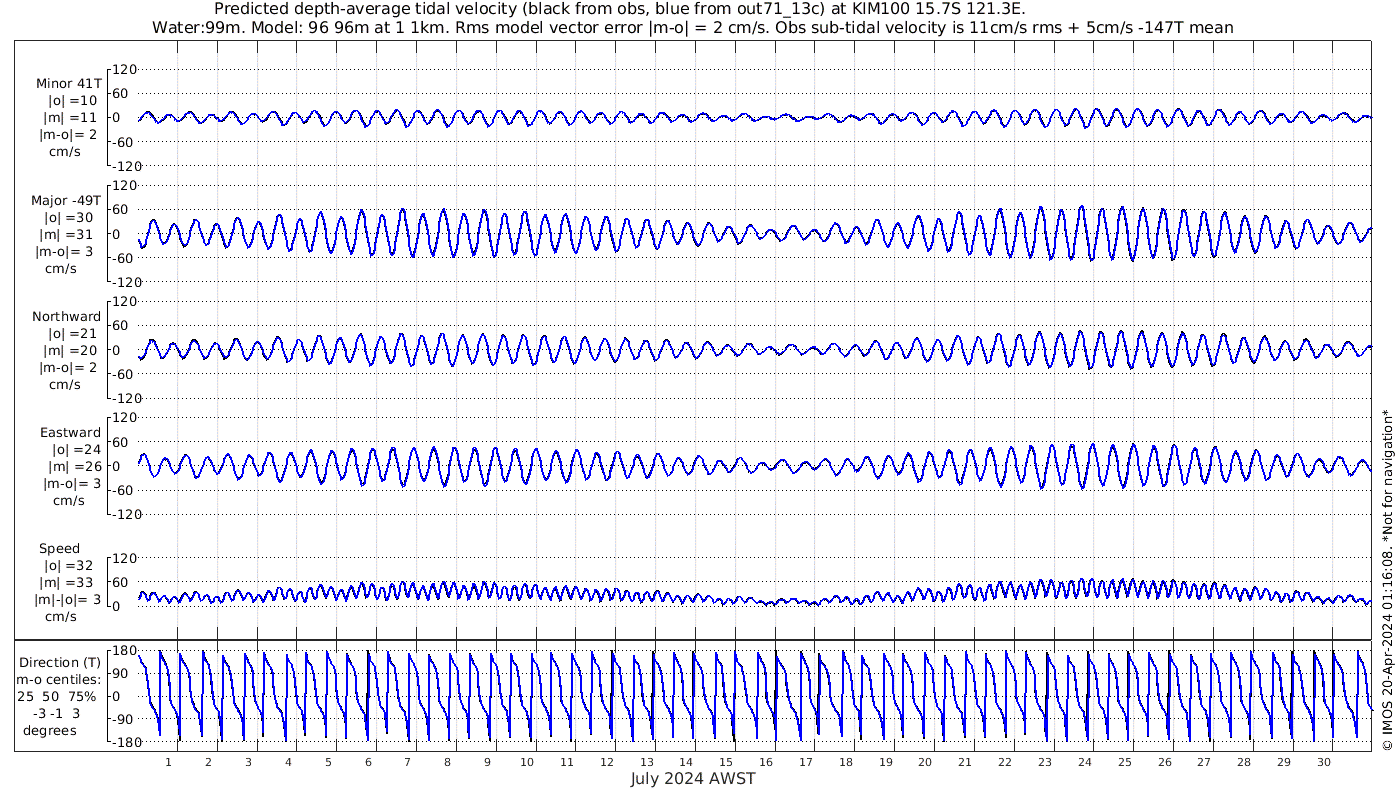1400x800 pixels.
Task: Click the 'Speed' panel label
Action: point(59,548)
